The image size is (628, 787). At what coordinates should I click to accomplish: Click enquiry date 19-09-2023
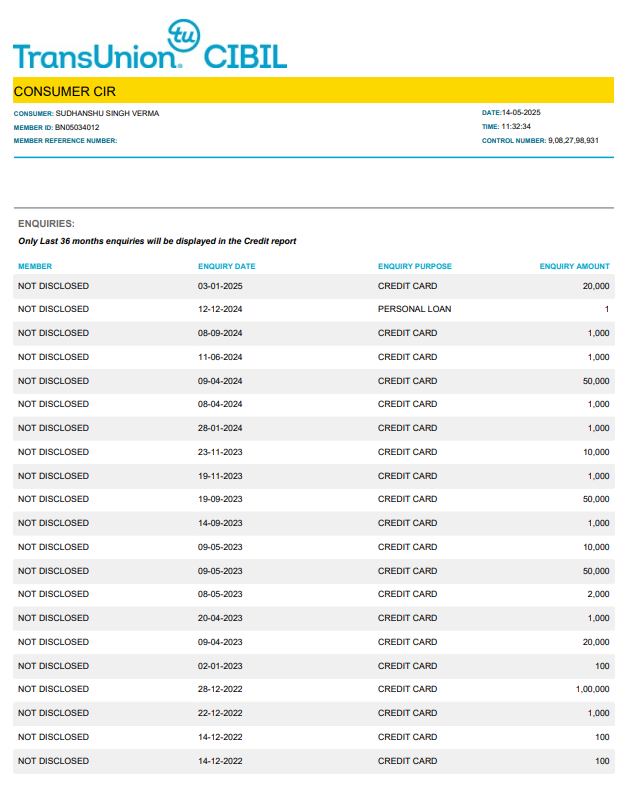click(x=220, y=499)
